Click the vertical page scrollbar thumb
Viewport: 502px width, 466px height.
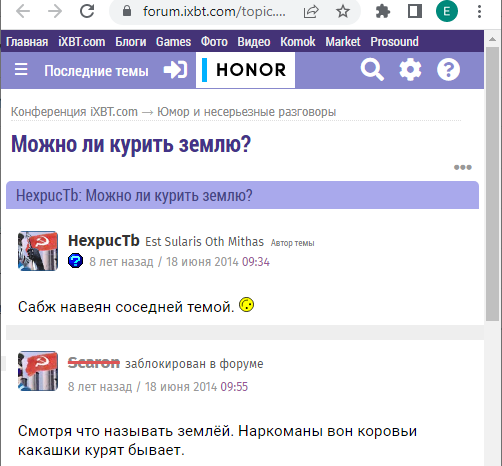[492, 183]
